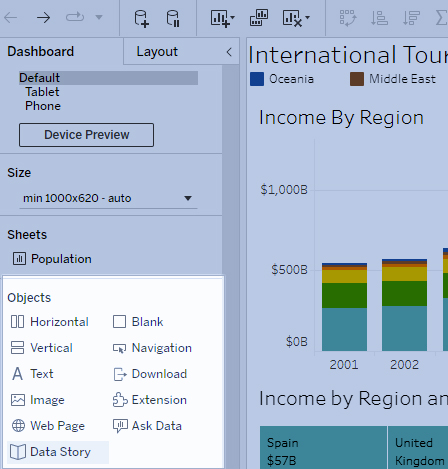
Task: Click the Middle East legend label
Action: point(402,79)
